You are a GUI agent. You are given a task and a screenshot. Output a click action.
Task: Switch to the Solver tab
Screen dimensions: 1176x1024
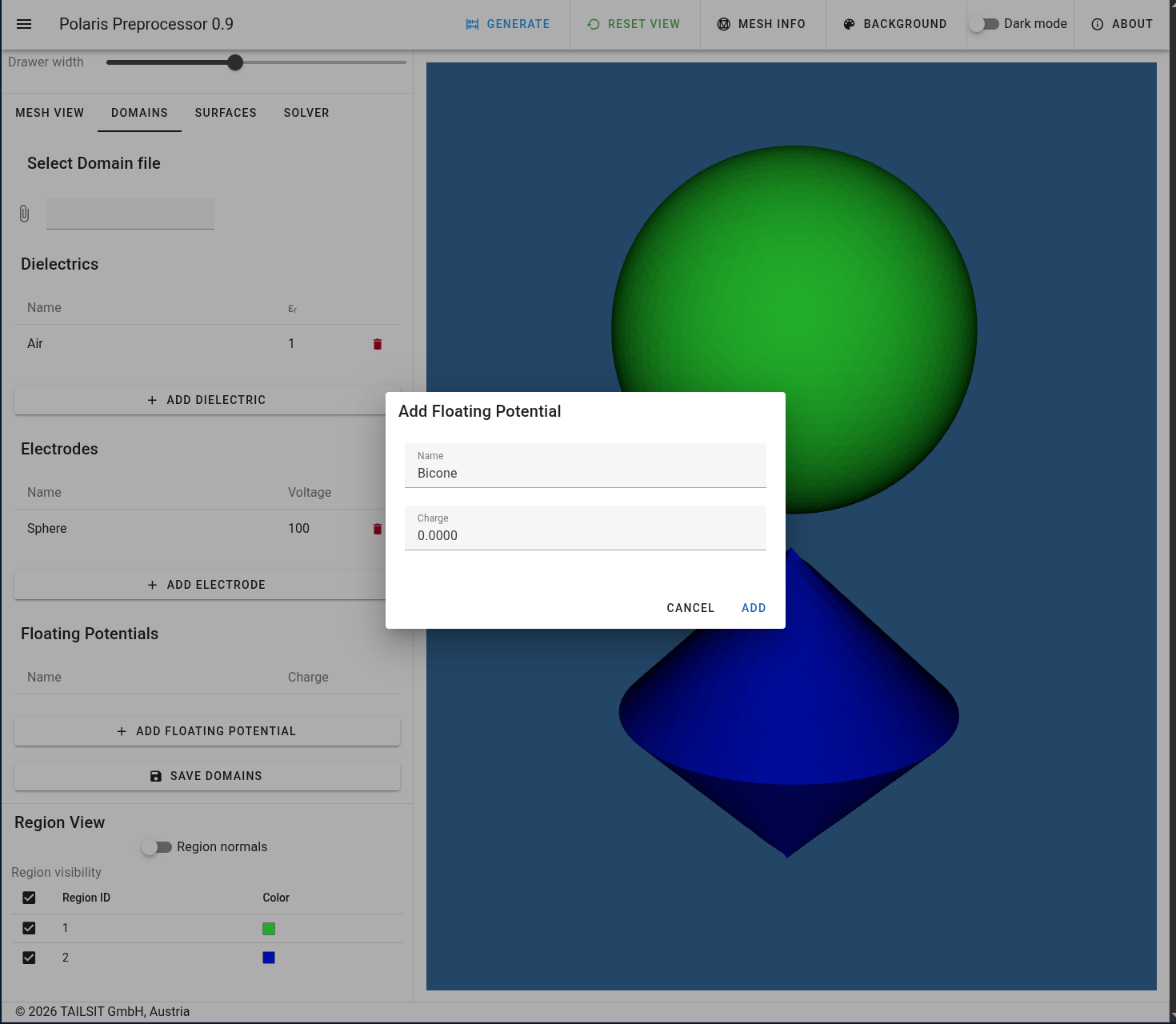click(x=306, y=113)
